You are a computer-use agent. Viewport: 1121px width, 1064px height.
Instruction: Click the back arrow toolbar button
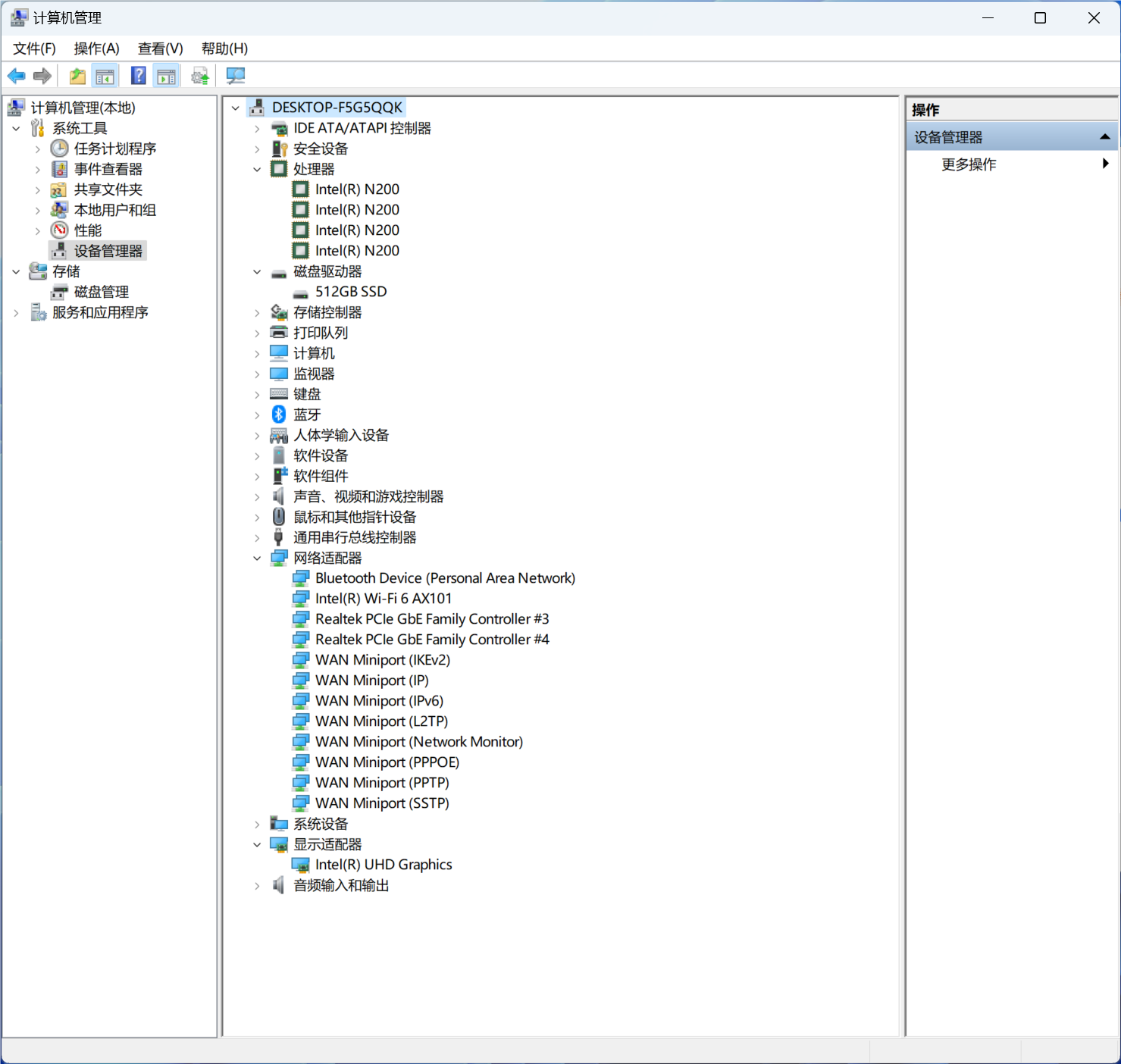point(16,76)
